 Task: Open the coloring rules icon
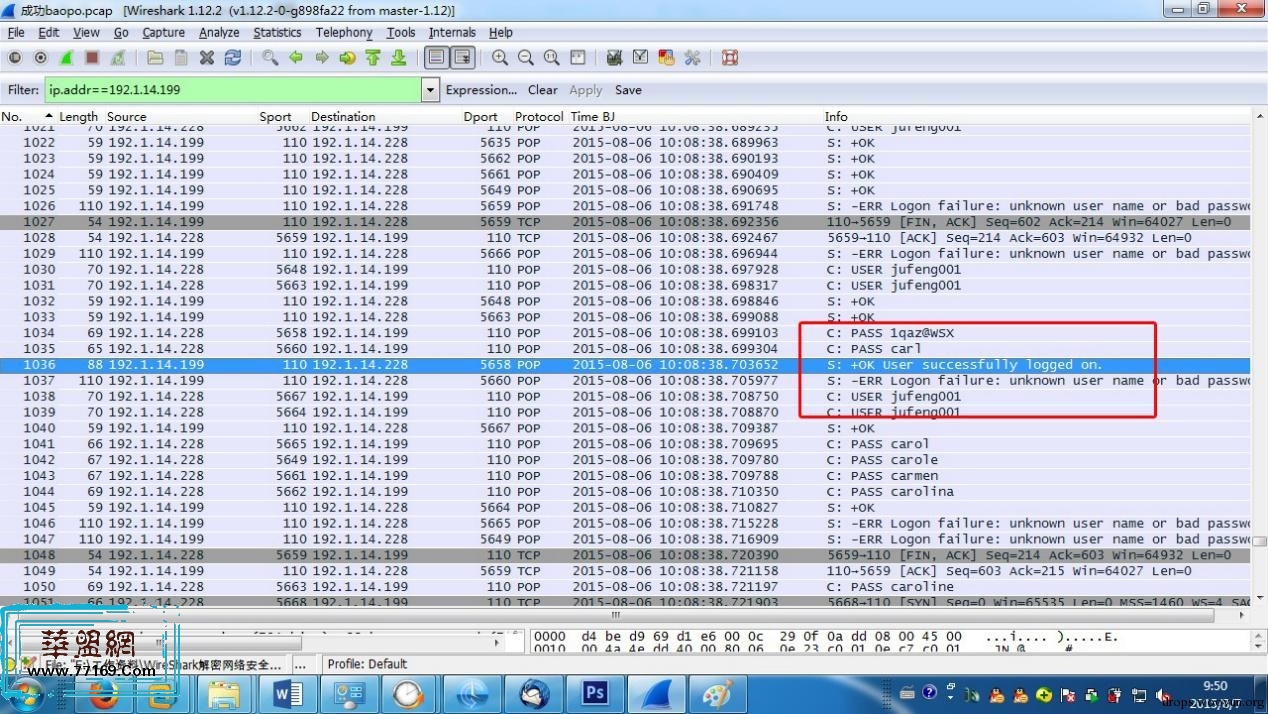666,58
